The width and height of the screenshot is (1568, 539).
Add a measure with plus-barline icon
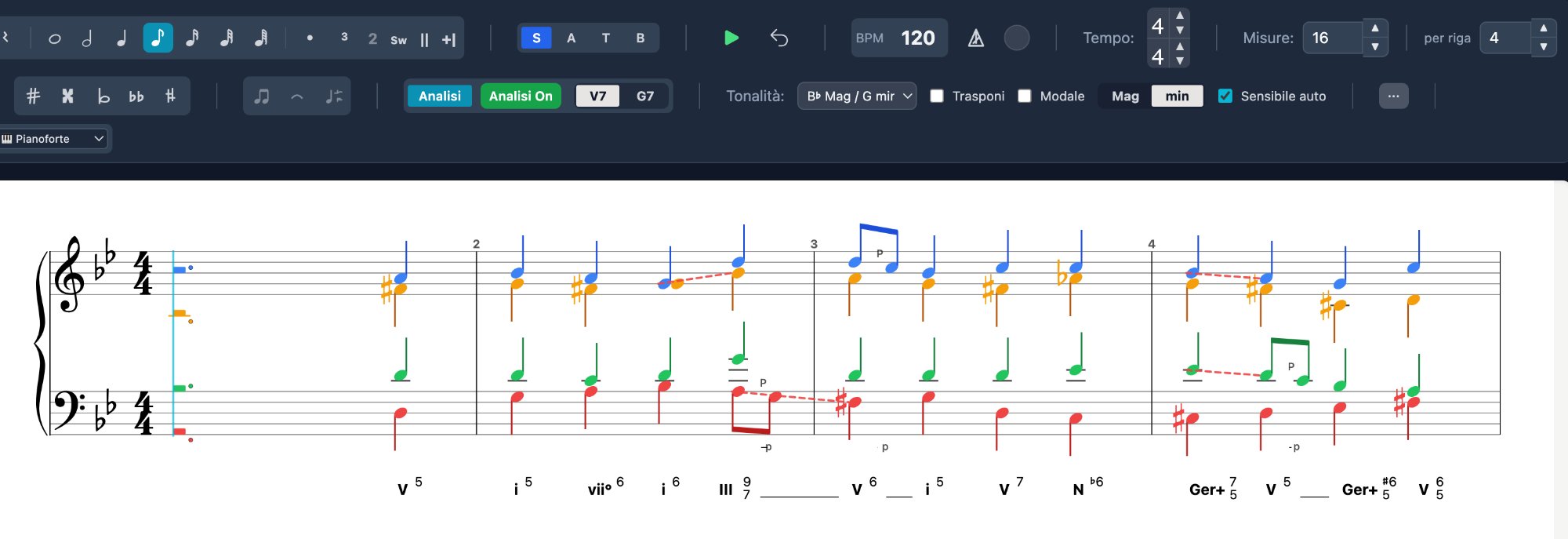pos(448,39)
